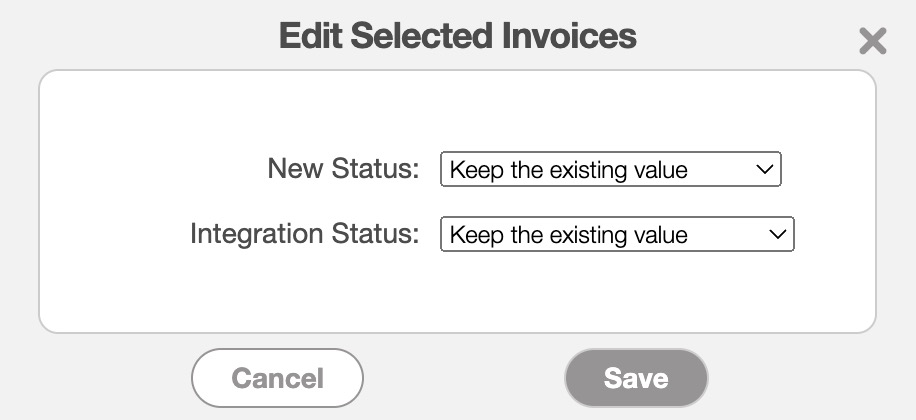This screenshot has width=916, height=420.
Task: Click the gray Save button
Action: tap(636, 378)
